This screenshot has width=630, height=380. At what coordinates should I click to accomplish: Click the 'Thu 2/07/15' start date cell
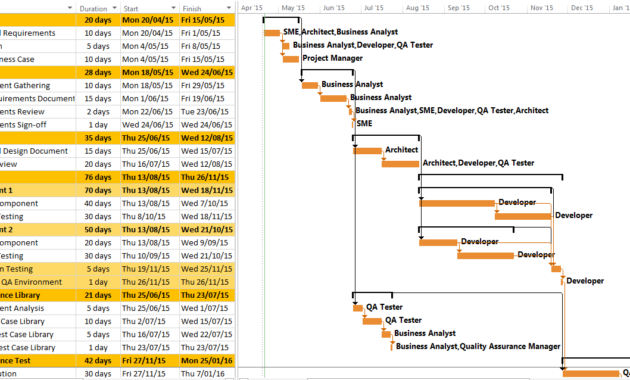[149, 321]
